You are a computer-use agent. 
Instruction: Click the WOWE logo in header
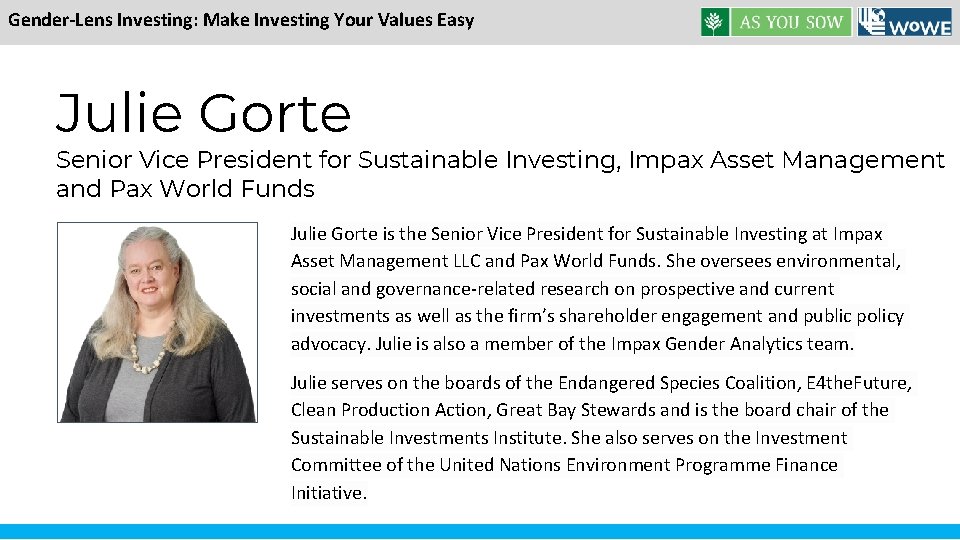(x=905, y=22)
